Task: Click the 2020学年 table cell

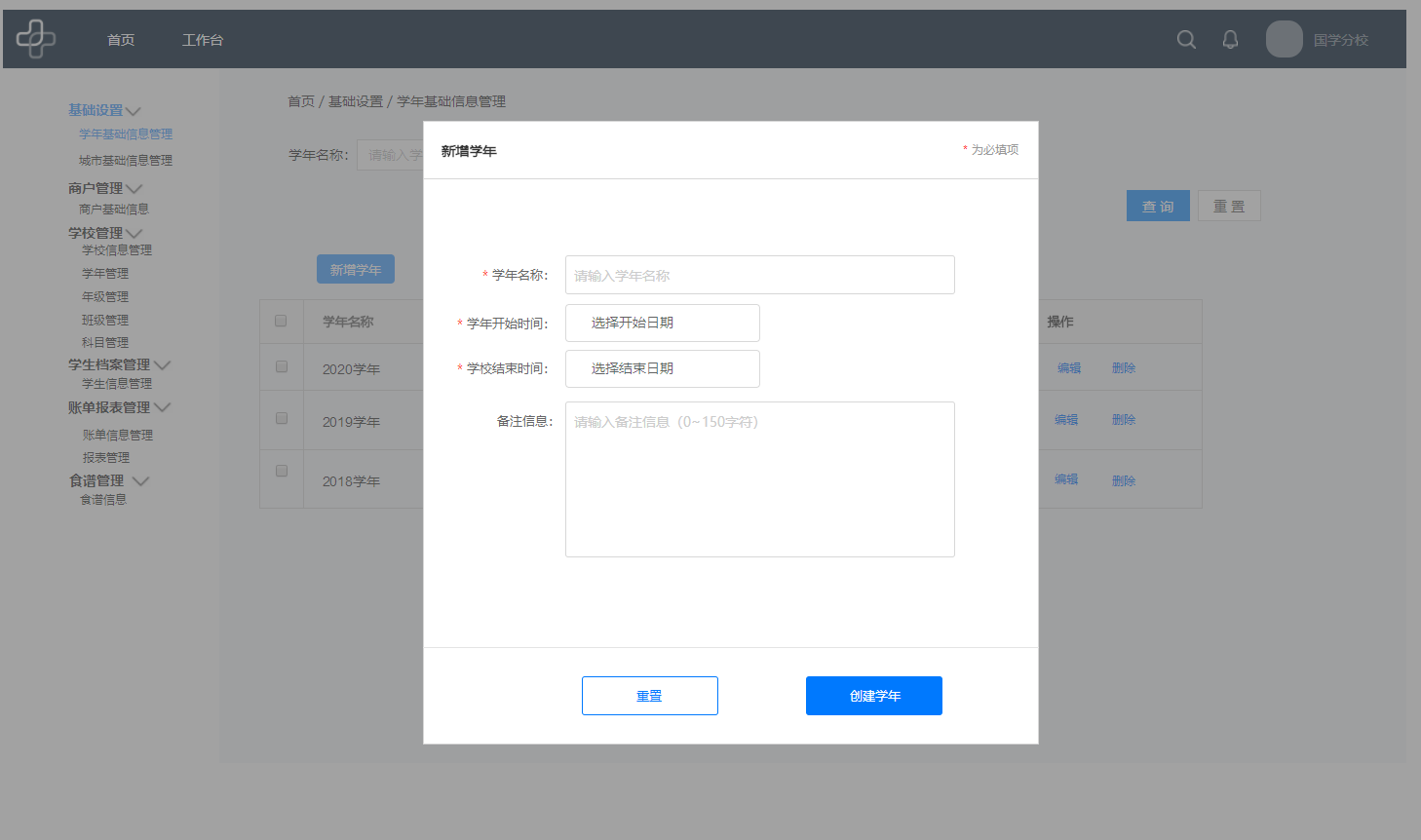Action: pyautogui.click(x=351, y=369)
